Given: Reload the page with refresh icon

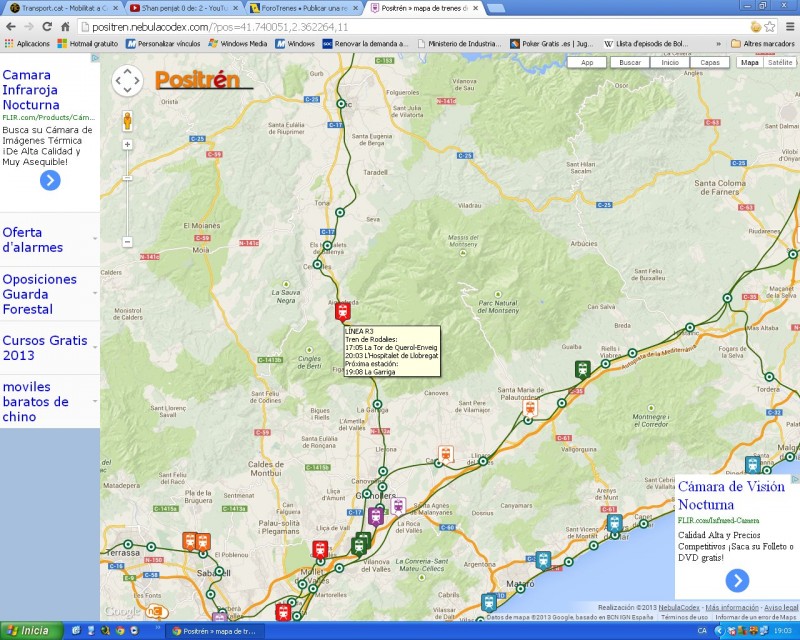Looking at the screenshot, I should [x=47, y=27].
